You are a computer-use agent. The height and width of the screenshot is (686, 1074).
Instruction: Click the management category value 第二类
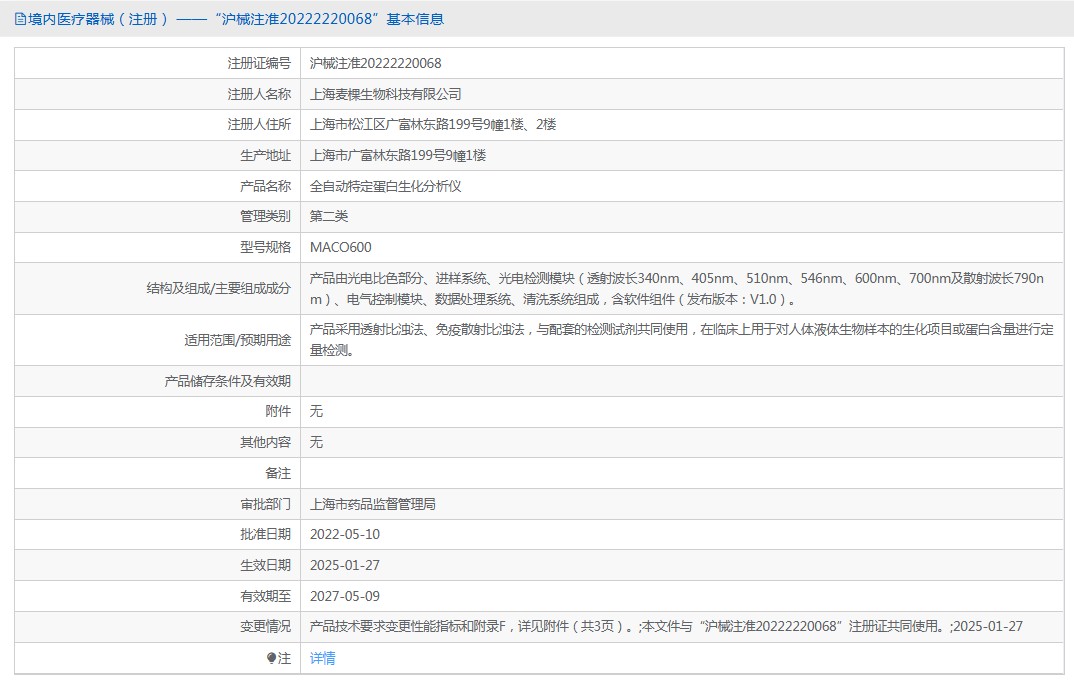click(329, 216)
